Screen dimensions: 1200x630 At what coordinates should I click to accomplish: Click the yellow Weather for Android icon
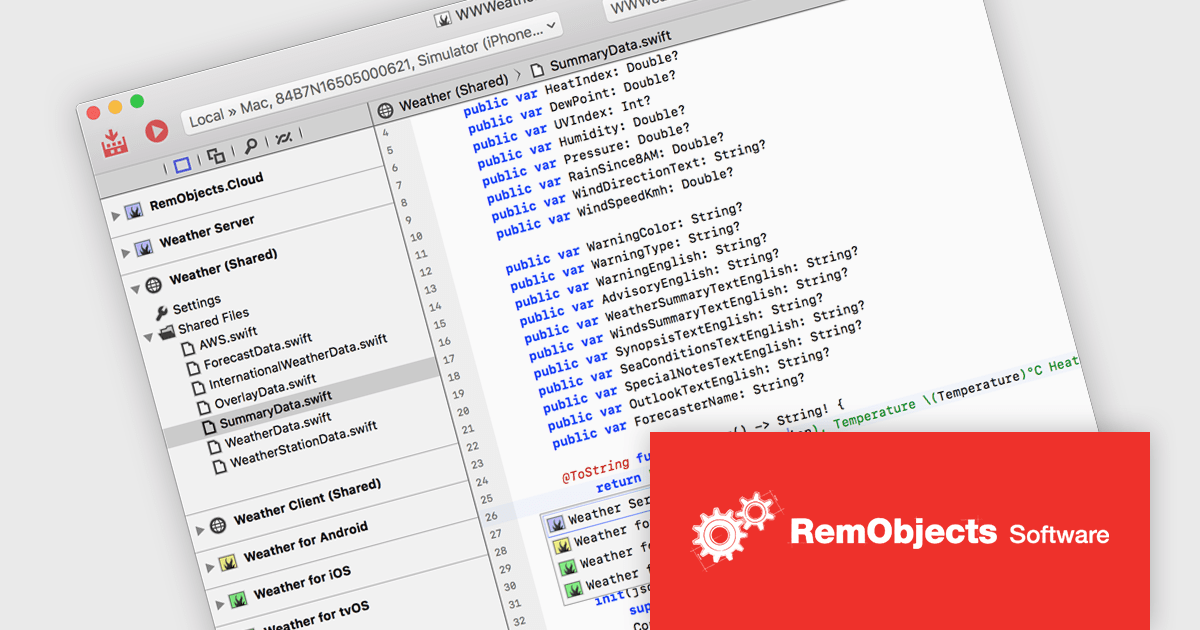pos(227,562)
